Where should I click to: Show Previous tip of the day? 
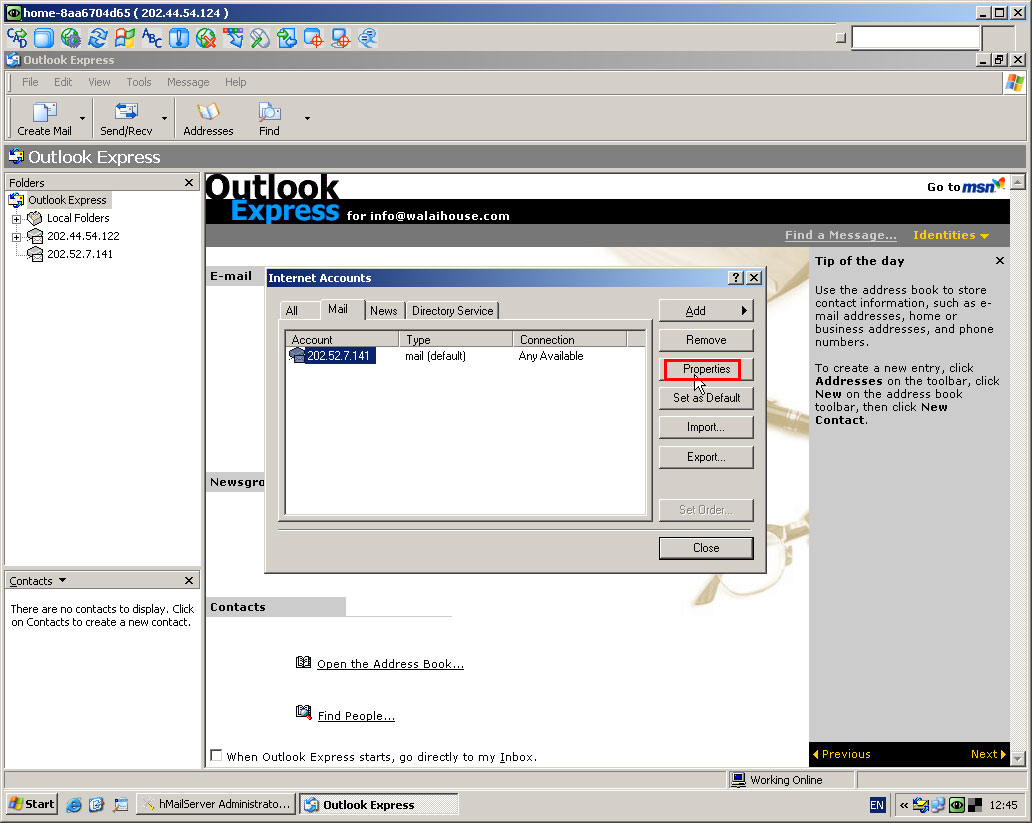click(842, 754)
